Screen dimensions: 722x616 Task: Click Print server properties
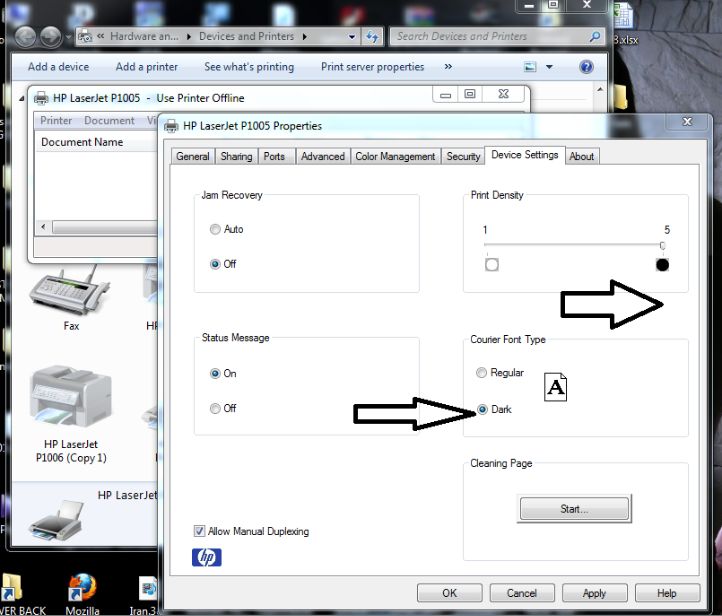[x=373, y=67]
